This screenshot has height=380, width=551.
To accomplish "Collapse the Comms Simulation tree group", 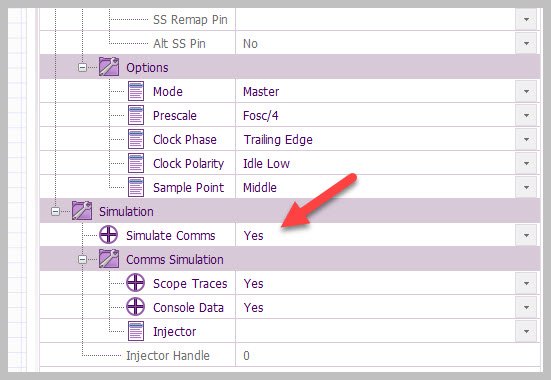I will tap(82, 259).
